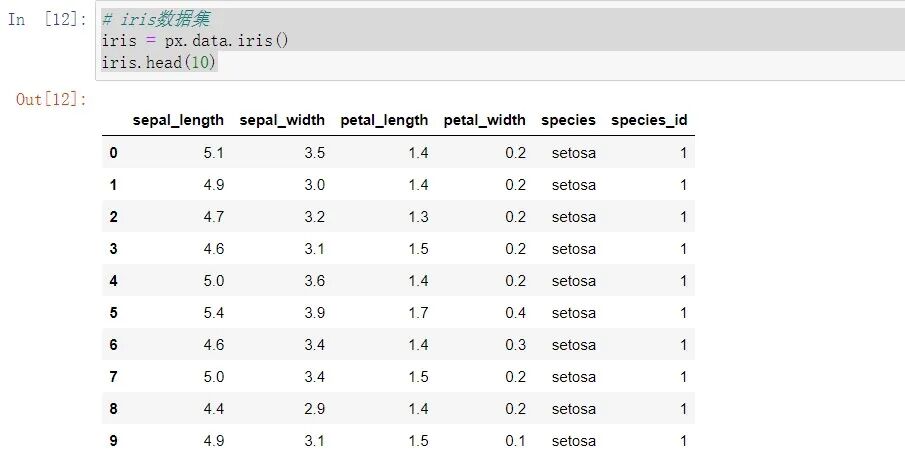Click the petal_width column header
This screenshot has width=905, height=462.
point(485,120)
